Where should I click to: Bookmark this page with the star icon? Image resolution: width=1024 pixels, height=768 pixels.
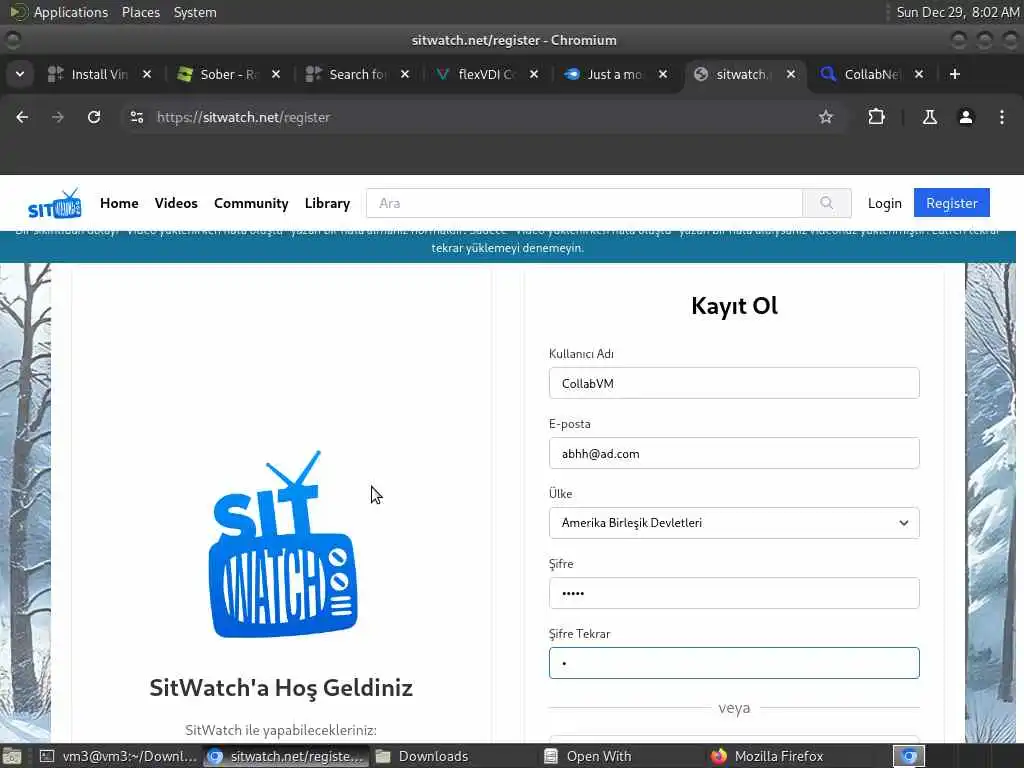[x=825, y=117]
